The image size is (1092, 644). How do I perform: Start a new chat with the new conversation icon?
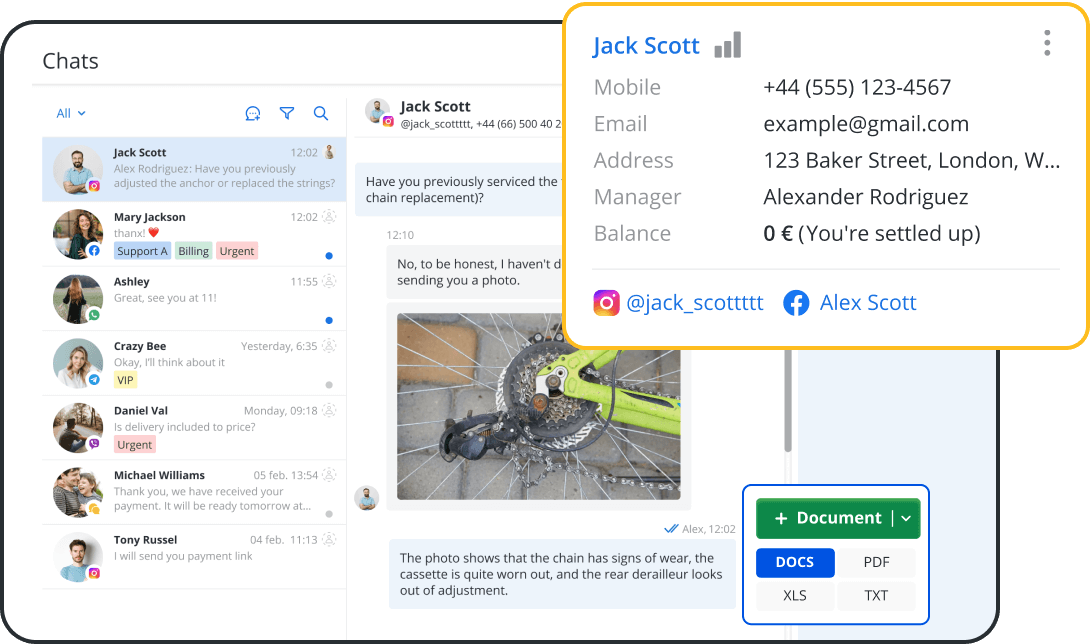pos(253,114)
